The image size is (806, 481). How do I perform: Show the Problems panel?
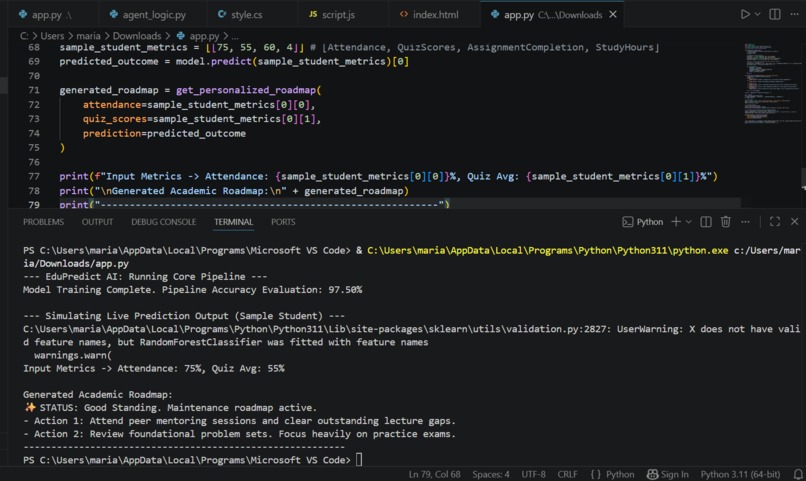tap(43, 222)
